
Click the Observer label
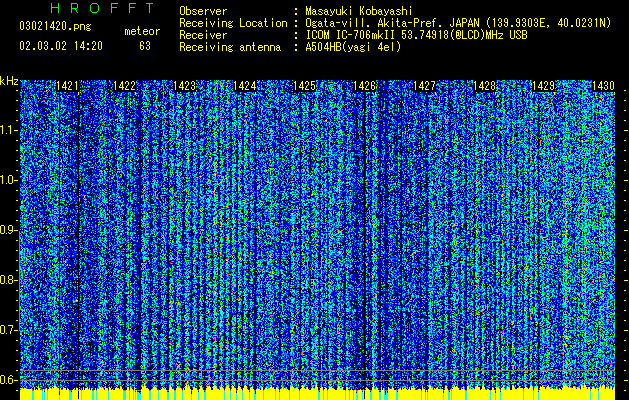(203, 11)
